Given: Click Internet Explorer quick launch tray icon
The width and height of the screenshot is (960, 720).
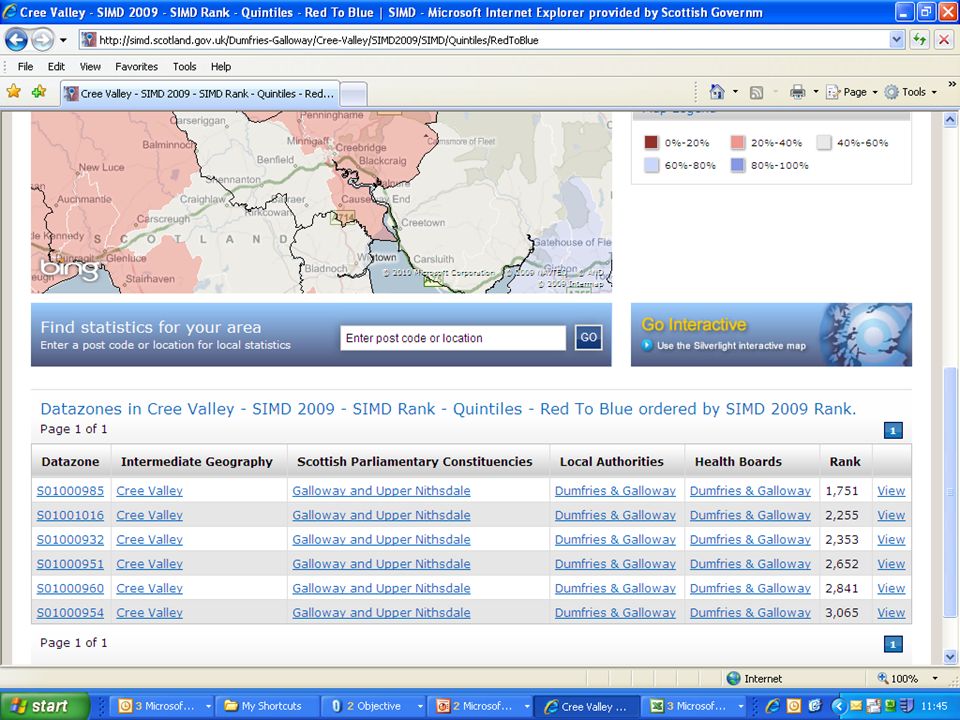Looking at the screenshot, I should tap(773, 706).
